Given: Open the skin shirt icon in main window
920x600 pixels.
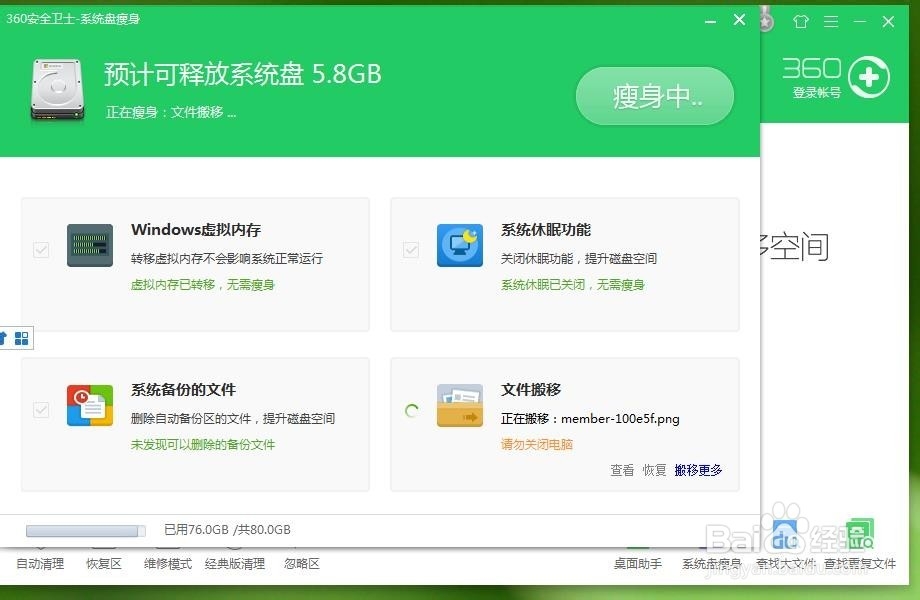Looking at the screenshot, I should (x=801, y=22).
